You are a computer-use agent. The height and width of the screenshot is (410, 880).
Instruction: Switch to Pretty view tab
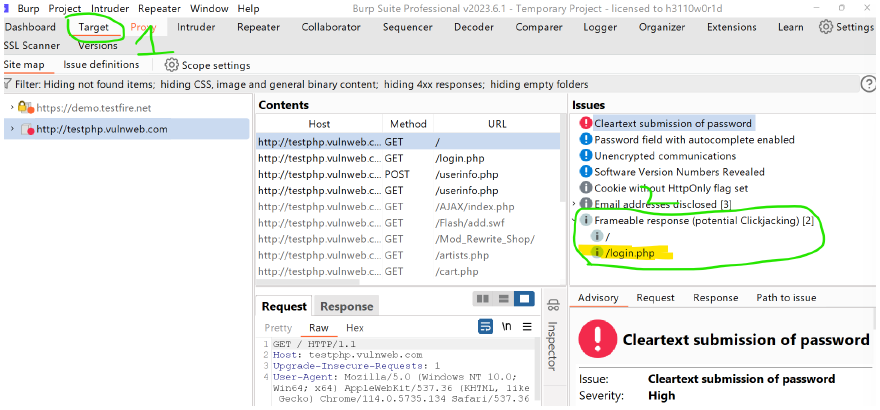(278, 328)
